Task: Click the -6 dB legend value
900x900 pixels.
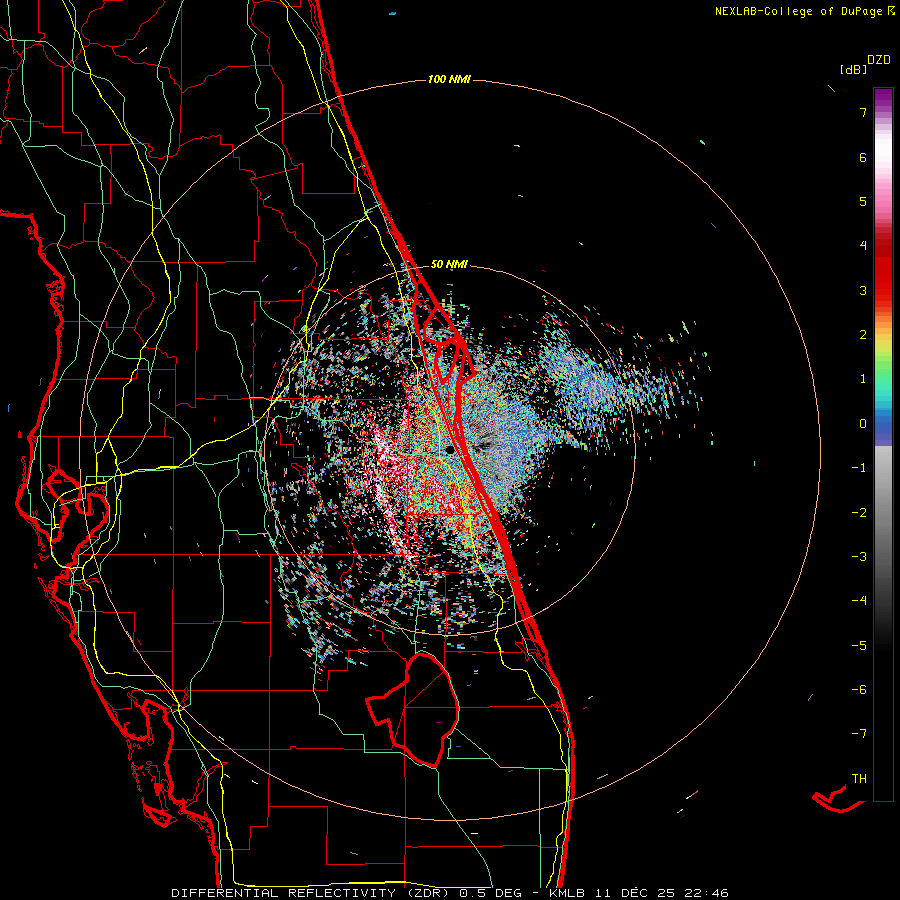Action: point(859,690)
